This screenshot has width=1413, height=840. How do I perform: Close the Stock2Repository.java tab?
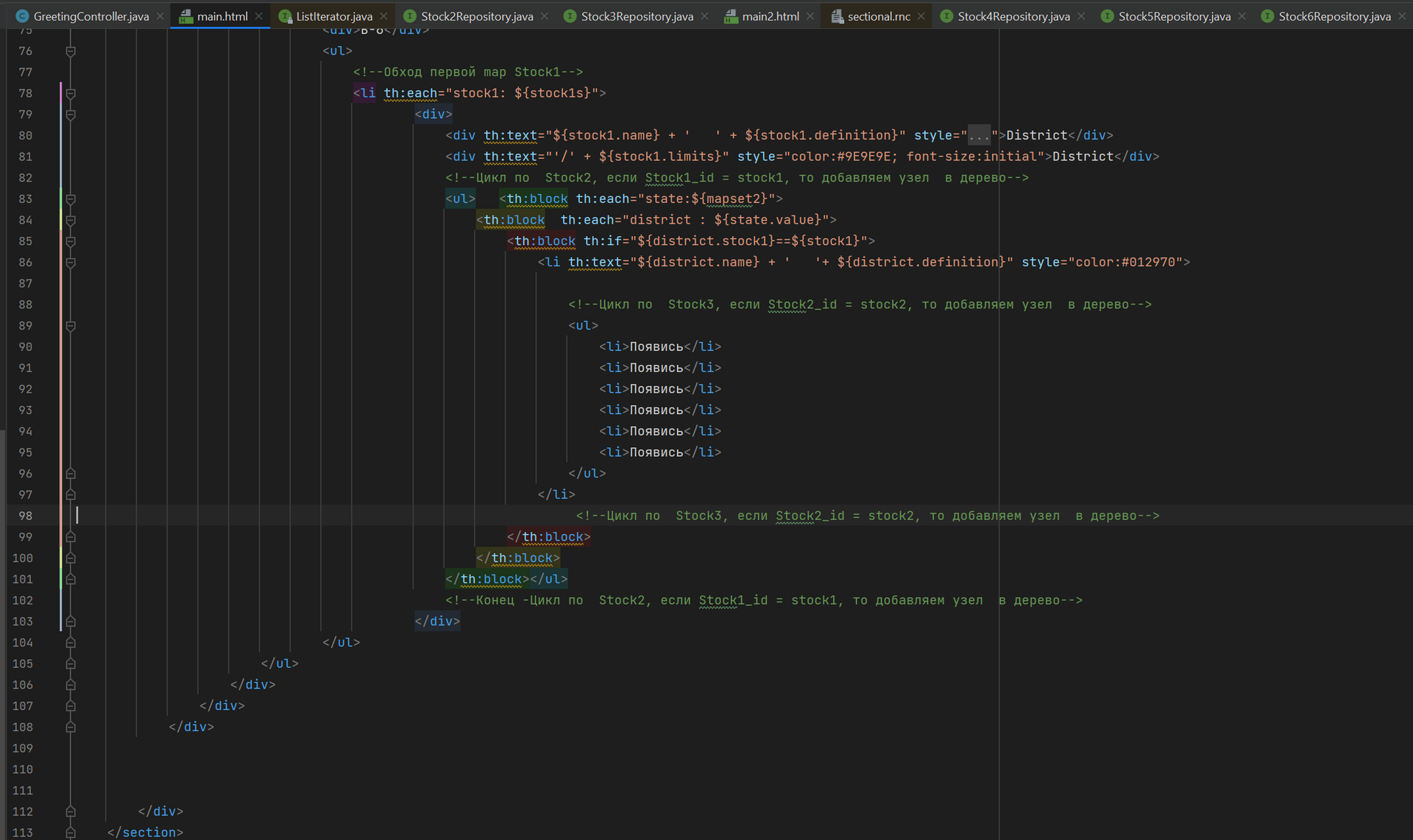click(x=544, y=16)
